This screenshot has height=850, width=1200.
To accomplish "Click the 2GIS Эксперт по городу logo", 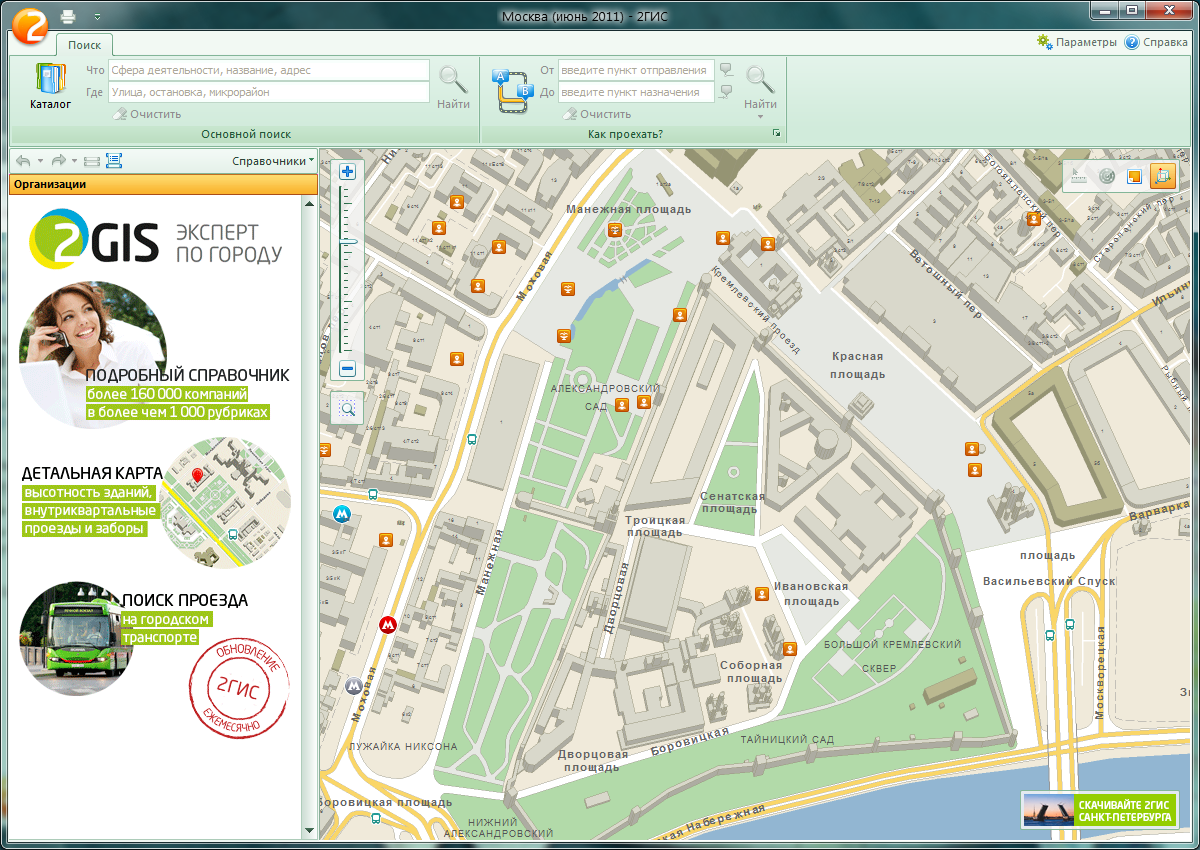I will 156,238.
